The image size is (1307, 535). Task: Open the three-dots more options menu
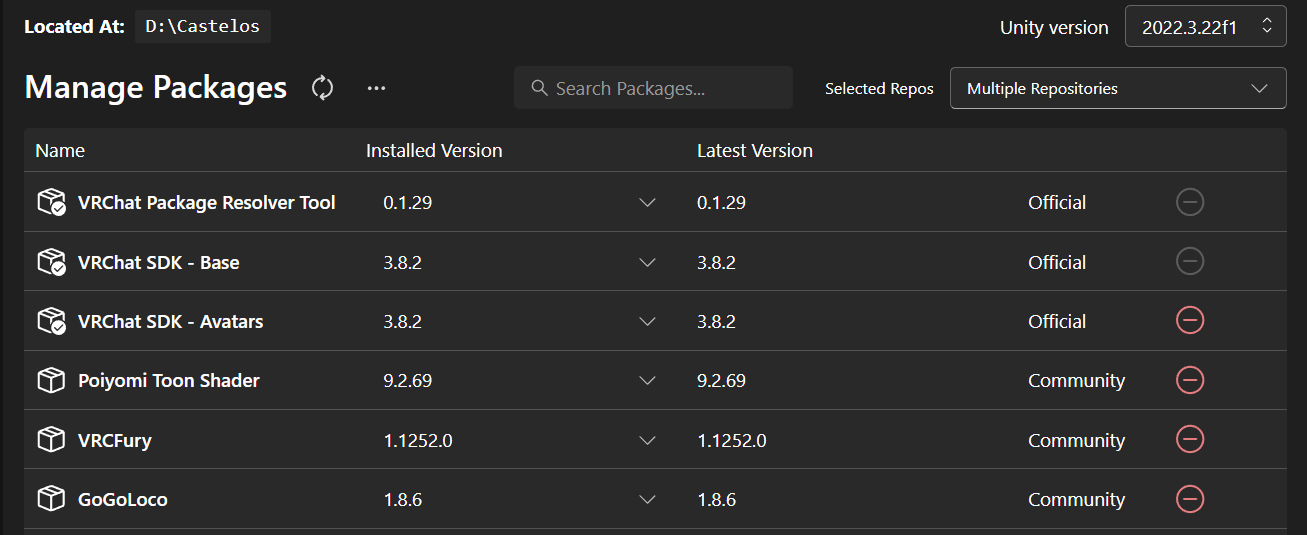(x=376, y=88)
